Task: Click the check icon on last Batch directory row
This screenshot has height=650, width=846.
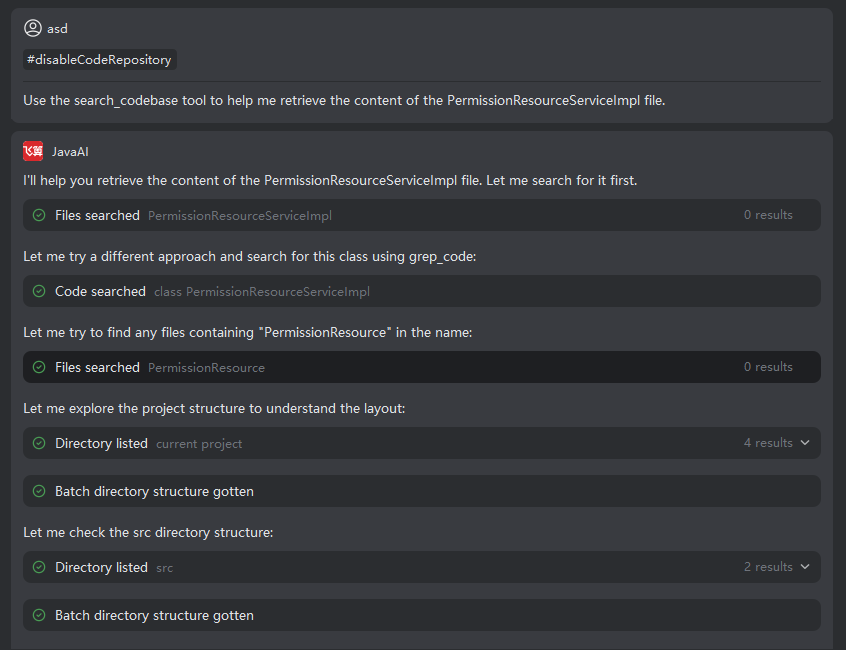Action: (39, 615)
